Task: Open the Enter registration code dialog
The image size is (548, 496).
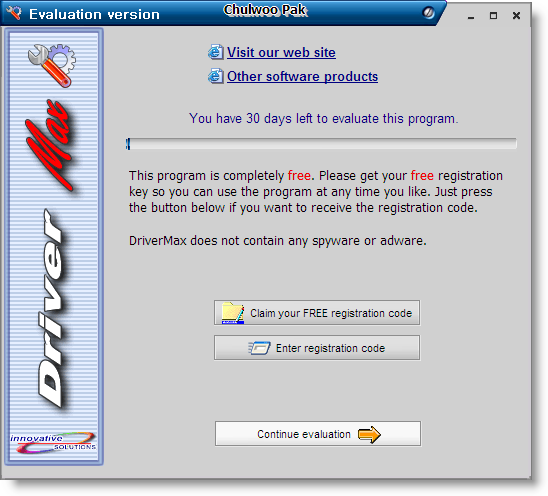Action: point(317,347)
